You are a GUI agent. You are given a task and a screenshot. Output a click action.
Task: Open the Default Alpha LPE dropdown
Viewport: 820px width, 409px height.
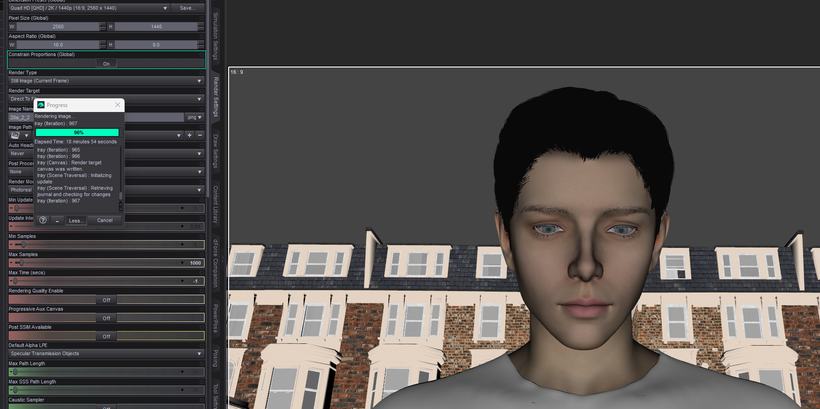click(106, 354)
